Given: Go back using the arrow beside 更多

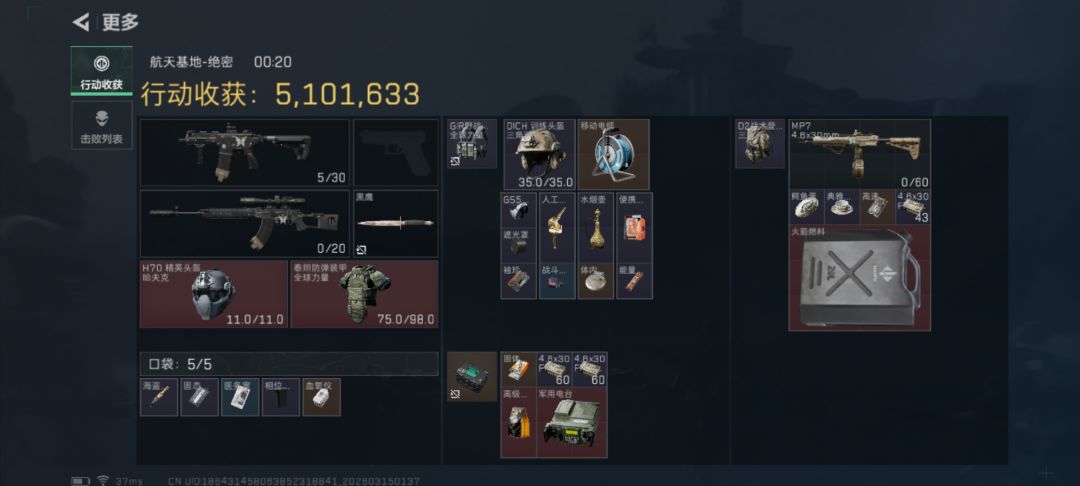Looking at the screenshot, I should click(81, 23).
